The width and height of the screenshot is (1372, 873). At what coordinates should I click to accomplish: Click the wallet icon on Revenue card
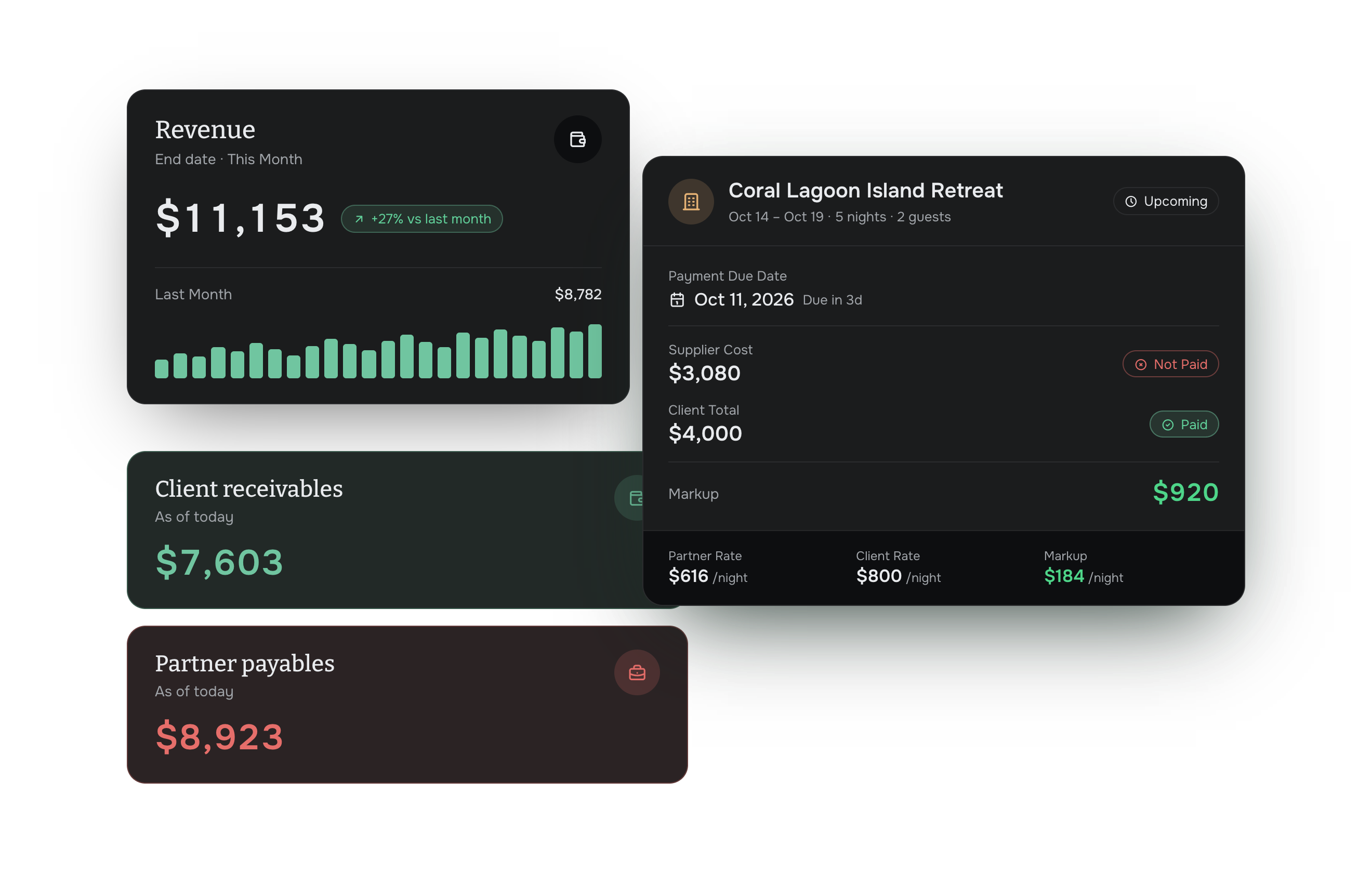point(577,140)
